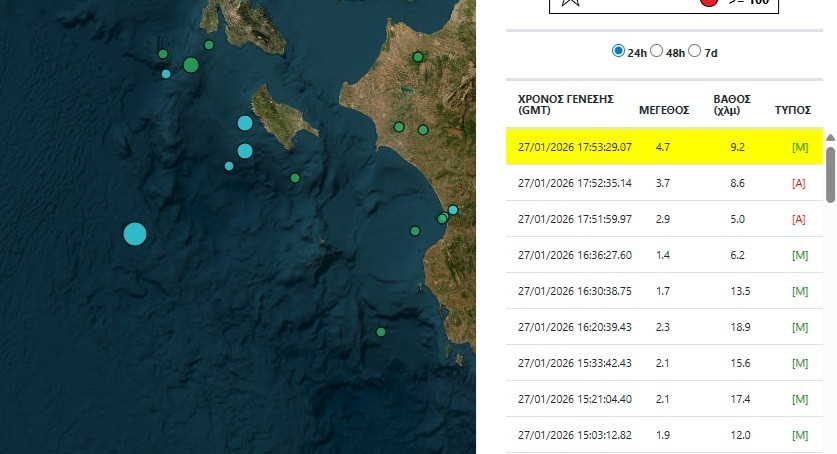Select the green marker offshore in the eastern gulf
837x454 pixels.
[415, 231]
